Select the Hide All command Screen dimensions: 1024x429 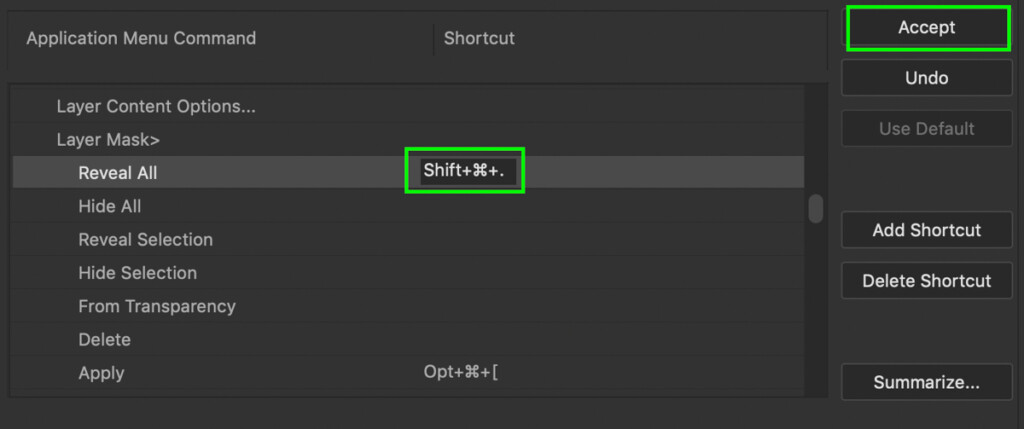[110, 206]
